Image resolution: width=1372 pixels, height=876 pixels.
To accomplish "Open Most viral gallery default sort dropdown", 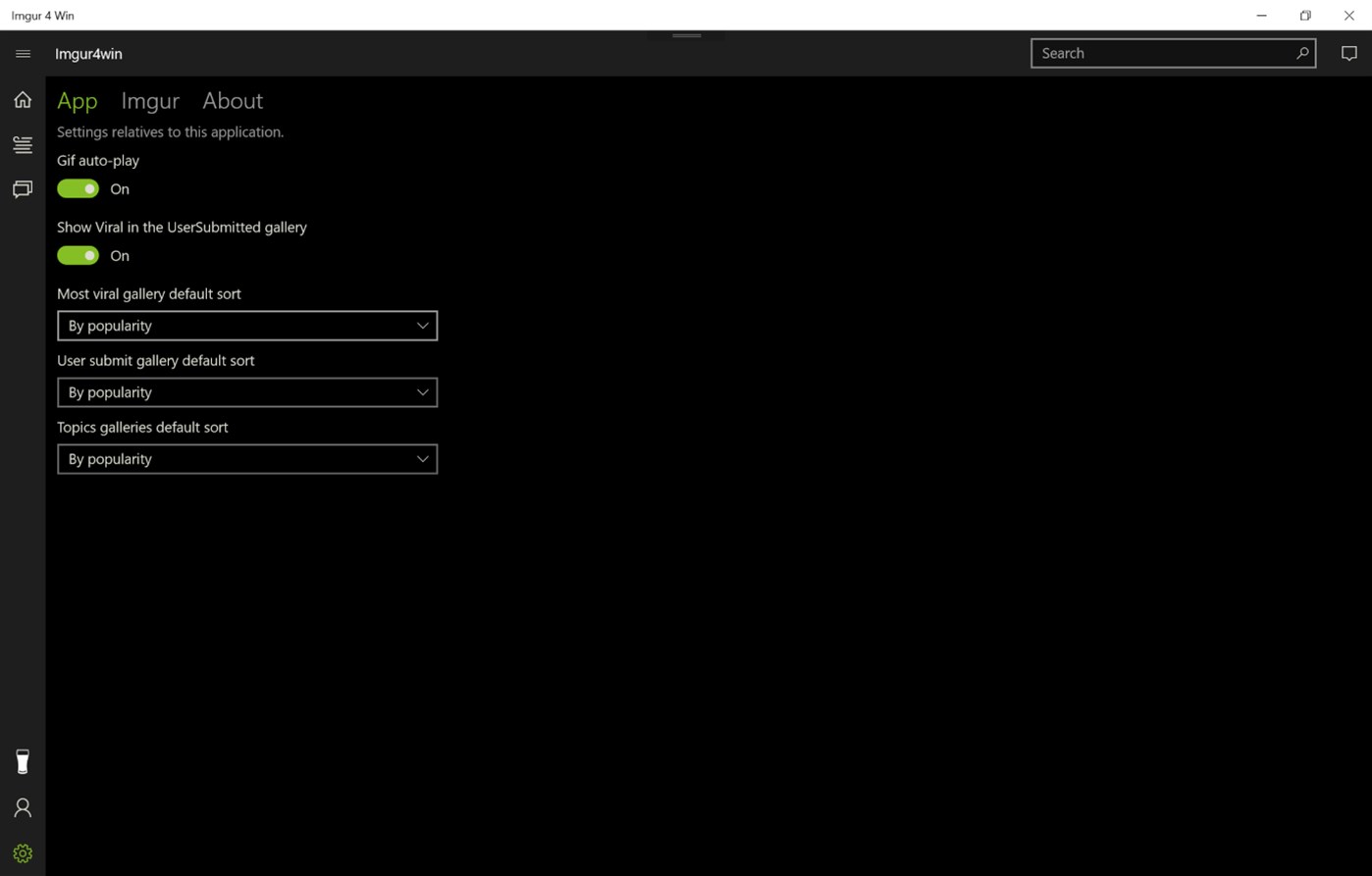I will 247,326.
